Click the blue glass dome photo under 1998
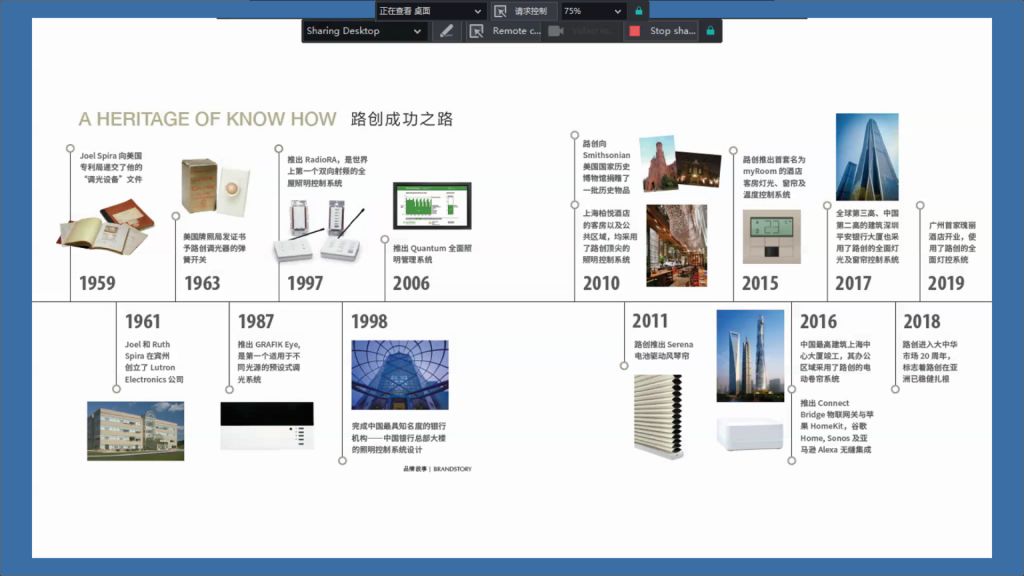1024x576 pixels. pyautogui.click(x=400, y=375)
